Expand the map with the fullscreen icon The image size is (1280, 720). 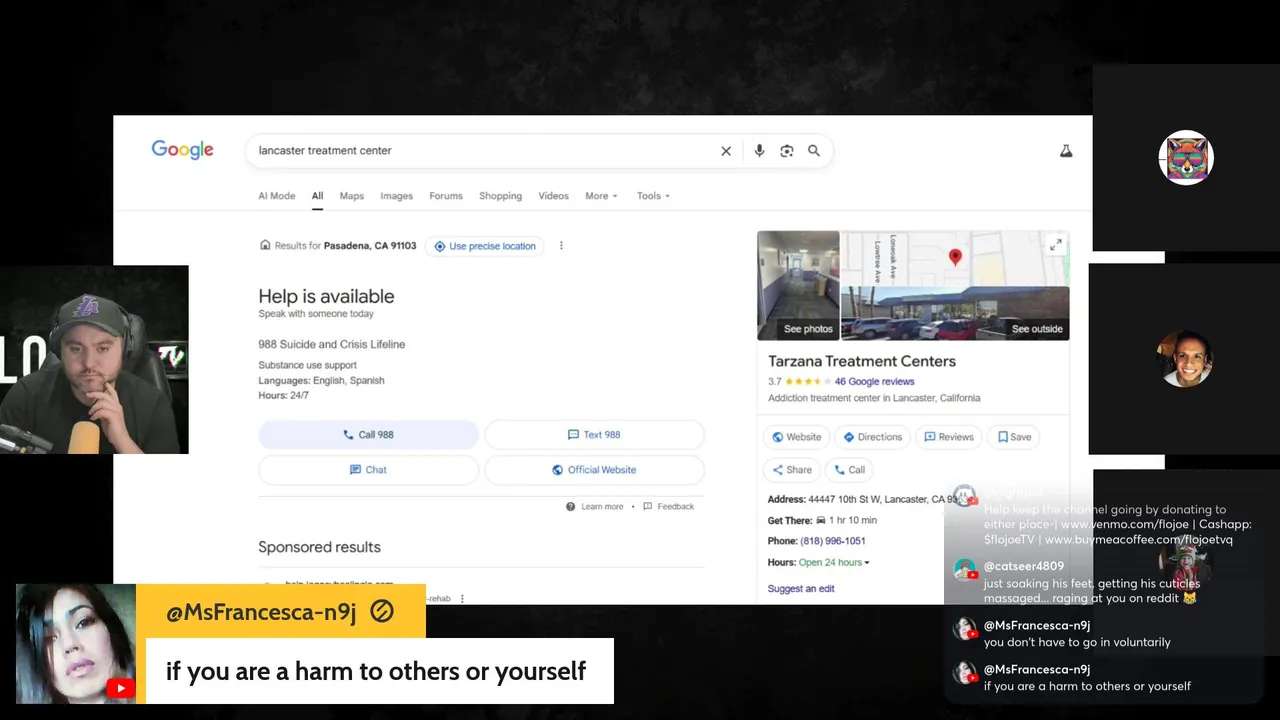[x=1055, y=244]
